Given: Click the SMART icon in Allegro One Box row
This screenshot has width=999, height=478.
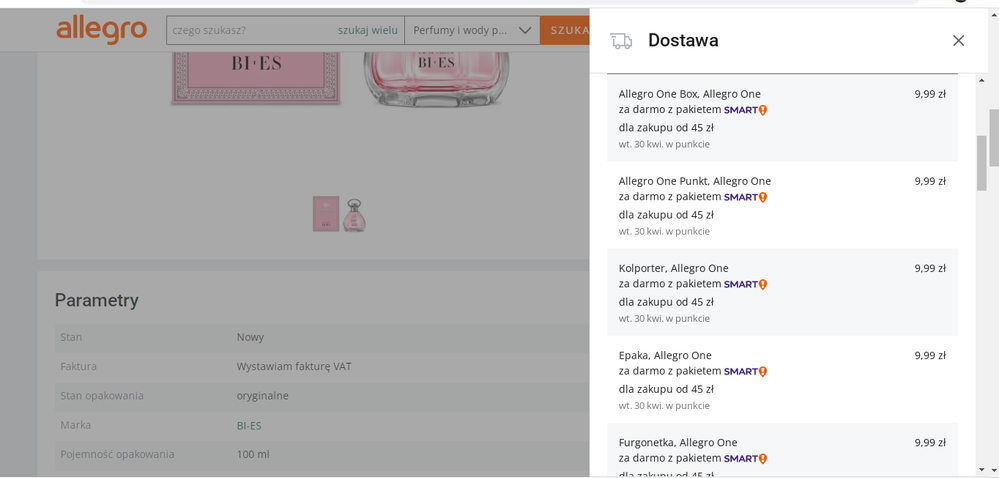Looking at the screenshot, I should pos(745,110).
